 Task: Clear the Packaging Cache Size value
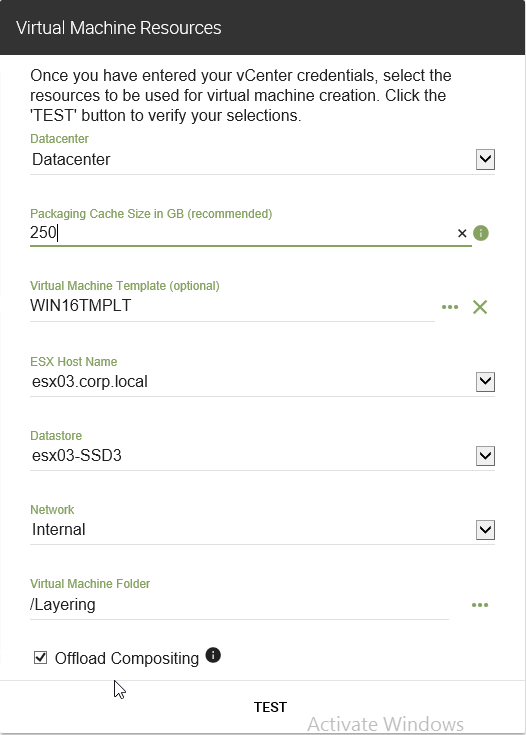point(462,233)
